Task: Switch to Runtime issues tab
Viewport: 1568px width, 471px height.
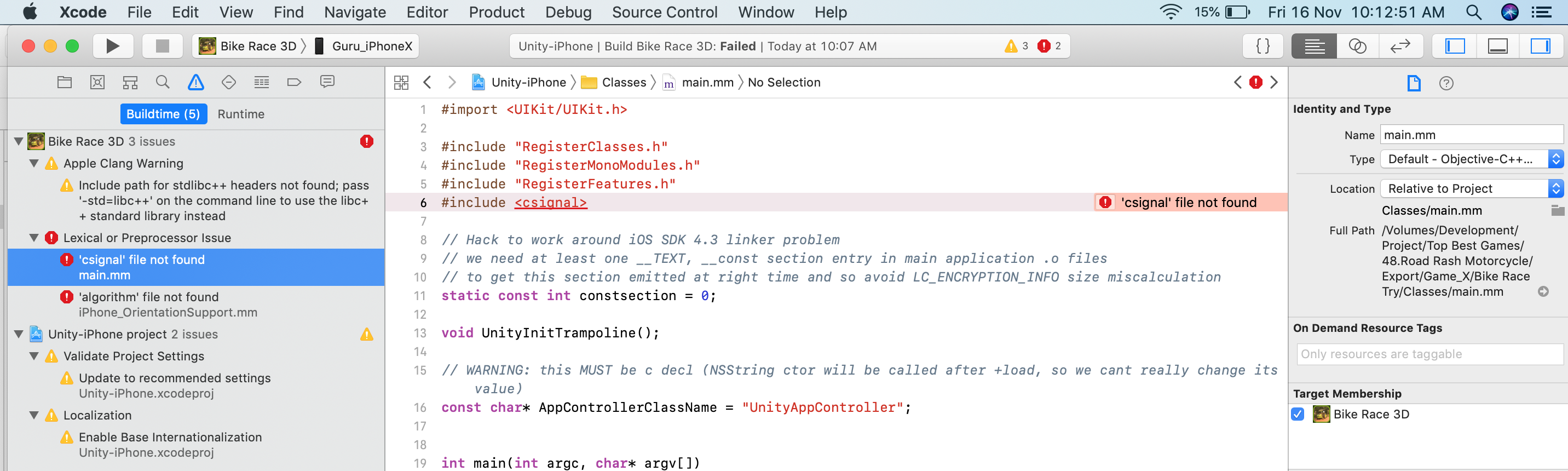Action: tap(241, 114)
